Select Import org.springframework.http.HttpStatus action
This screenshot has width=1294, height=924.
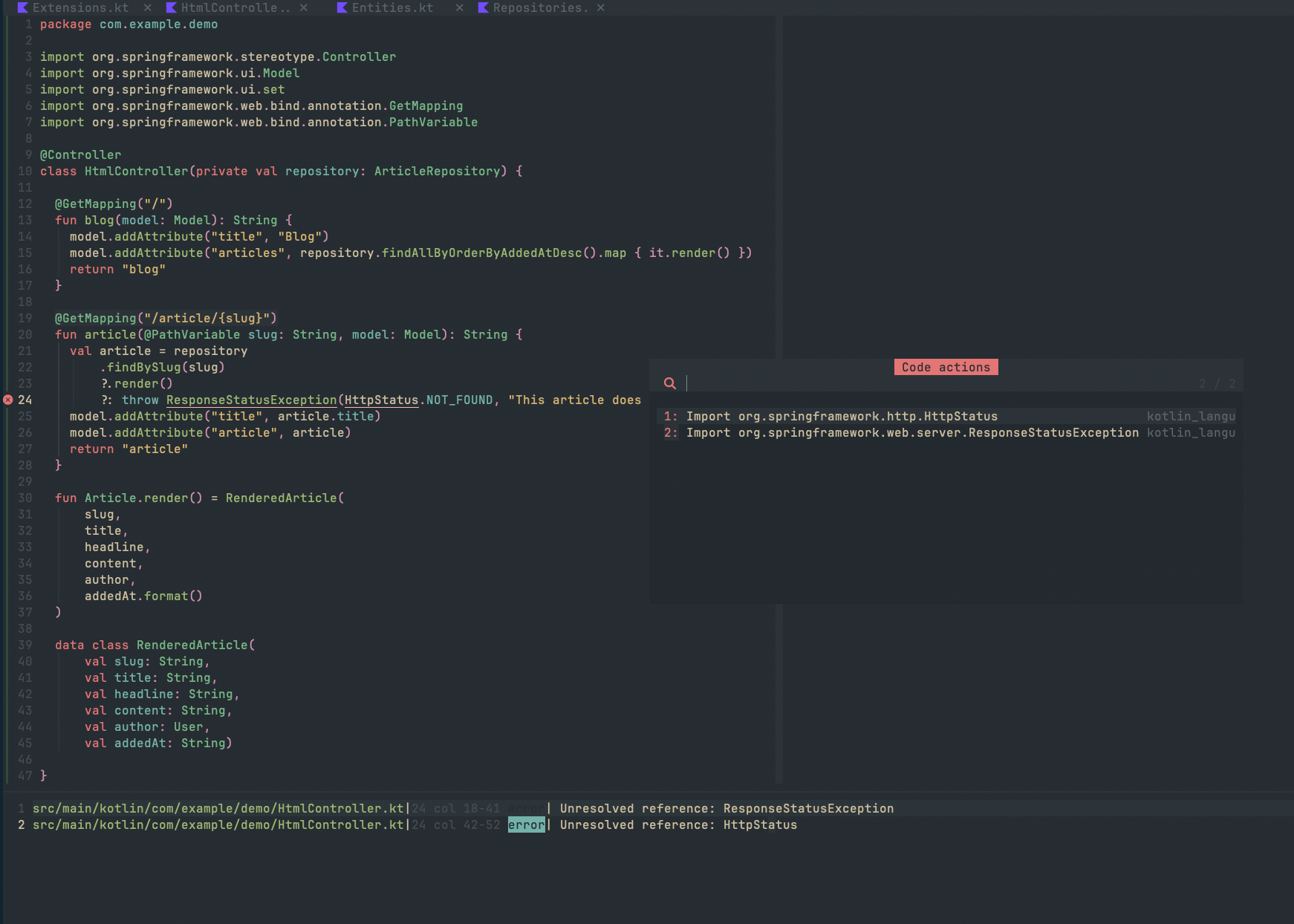pos(946,417)
